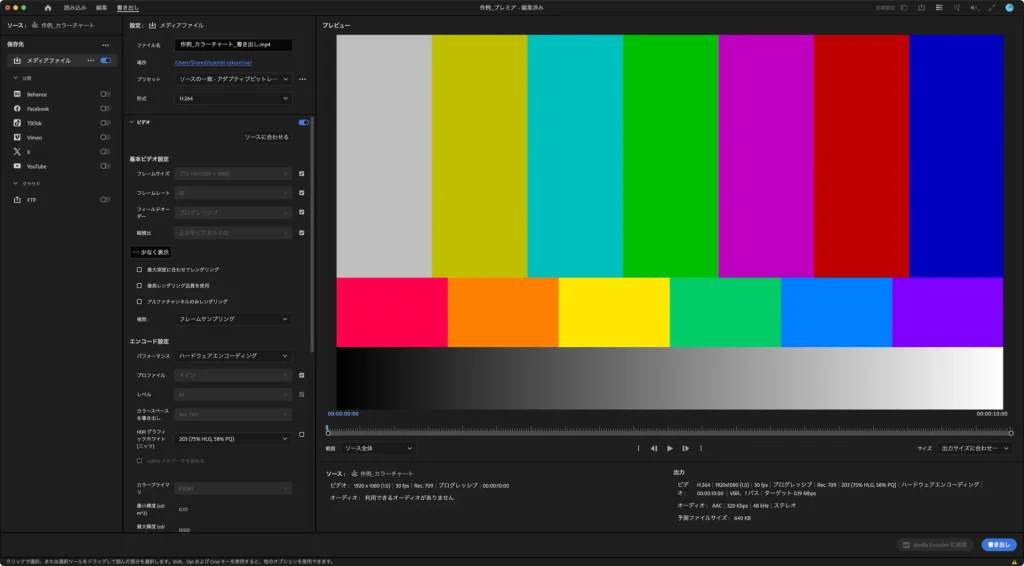Click the blue 書き出し export button
Image resolution: width=1024 pixels, height=566 pixels.
coord(999,544)
